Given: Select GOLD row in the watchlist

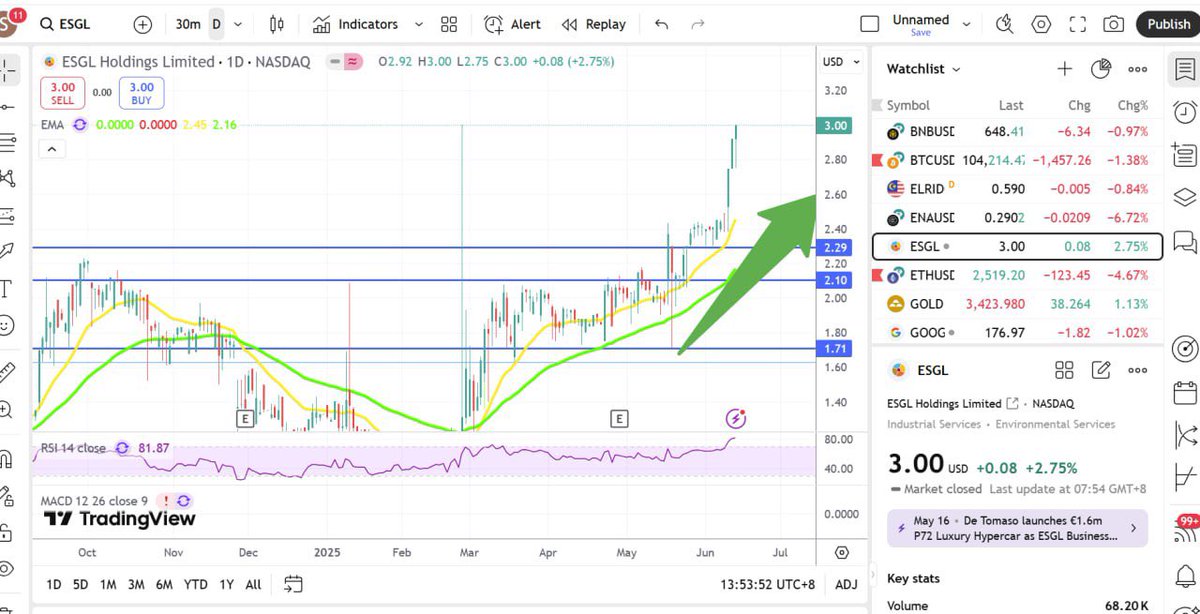Looking at the screenshot, I should (x=1017, y=303).
